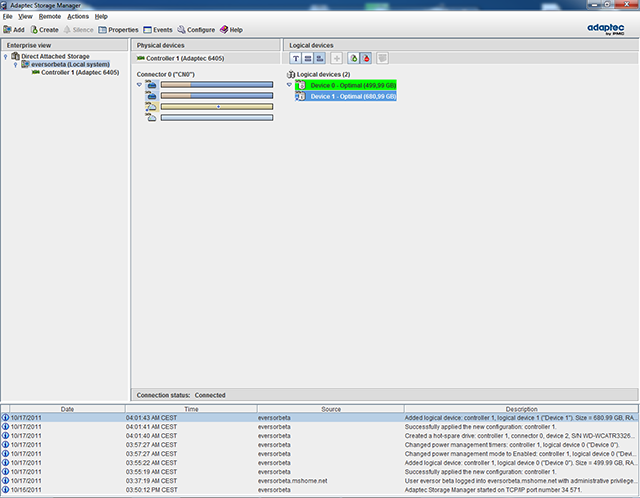Select the 04:01:41 AM applied configuration event

pos(320,427)
